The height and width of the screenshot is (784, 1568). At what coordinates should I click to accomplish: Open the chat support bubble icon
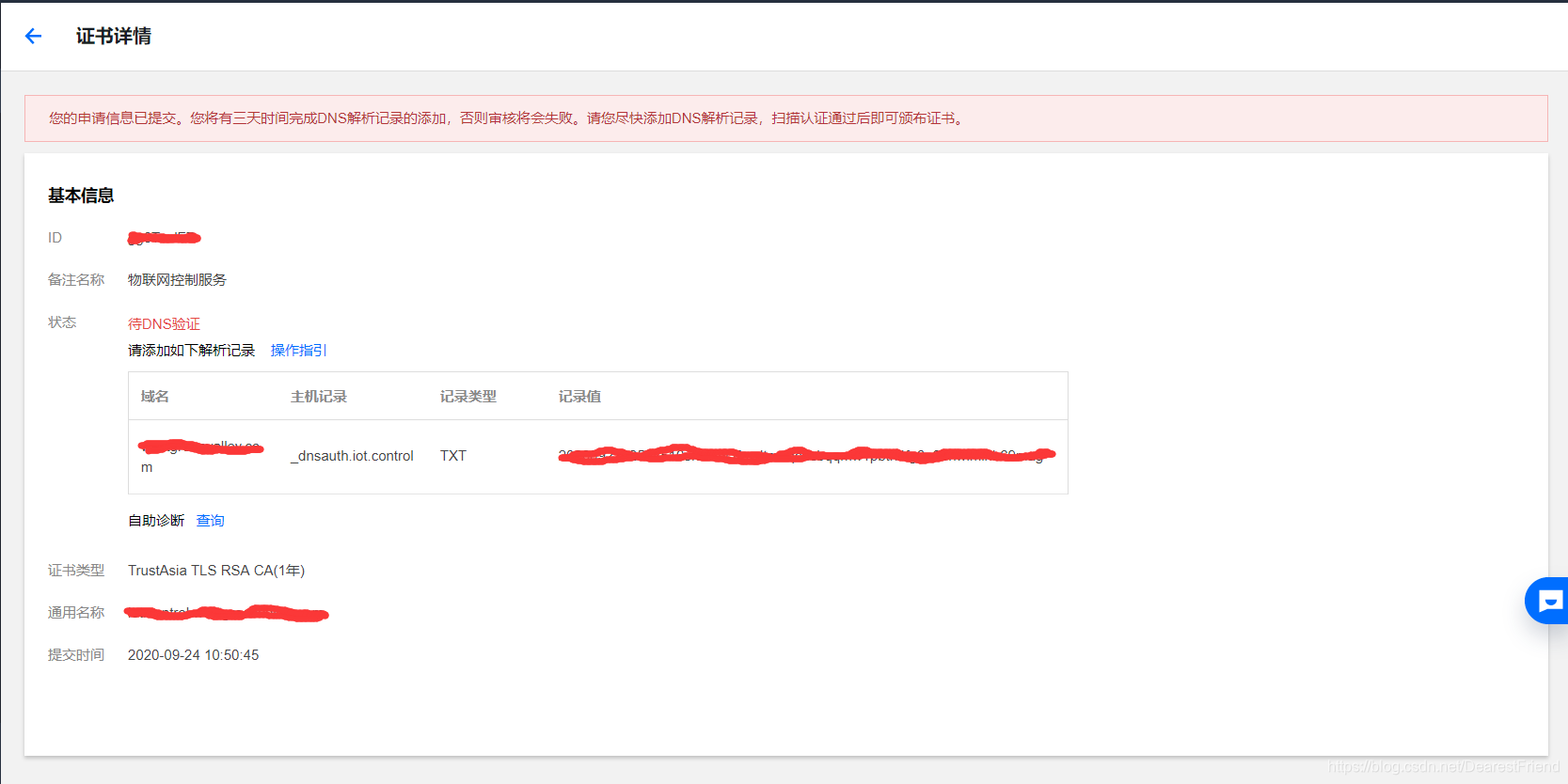pos(1549,601)
